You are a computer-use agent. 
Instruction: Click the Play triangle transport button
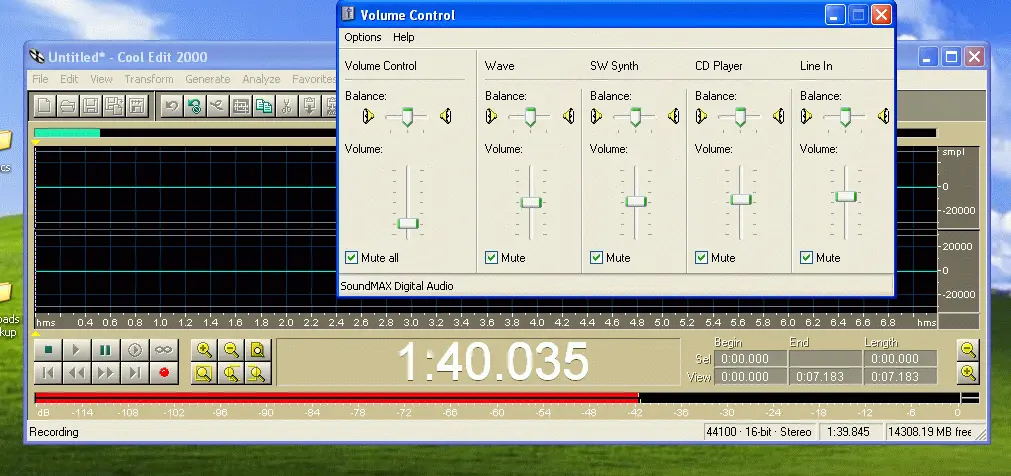[76, 350]
